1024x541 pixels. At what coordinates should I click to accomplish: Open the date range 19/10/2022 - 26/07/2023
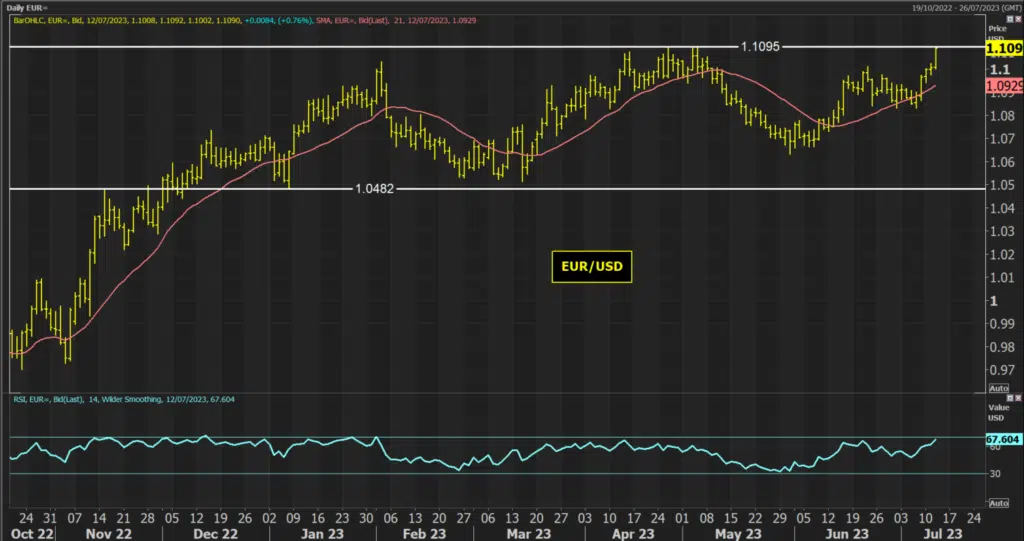point(966,8)
